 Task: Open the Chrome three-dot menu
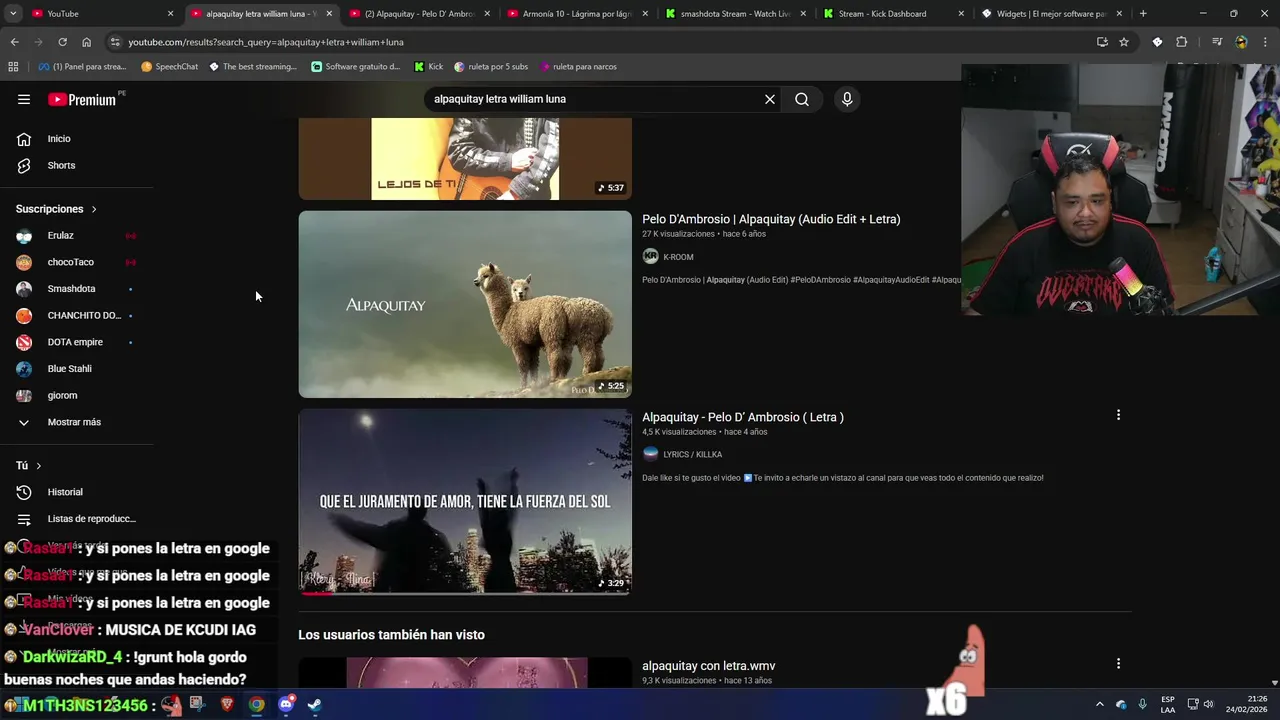1265,42
